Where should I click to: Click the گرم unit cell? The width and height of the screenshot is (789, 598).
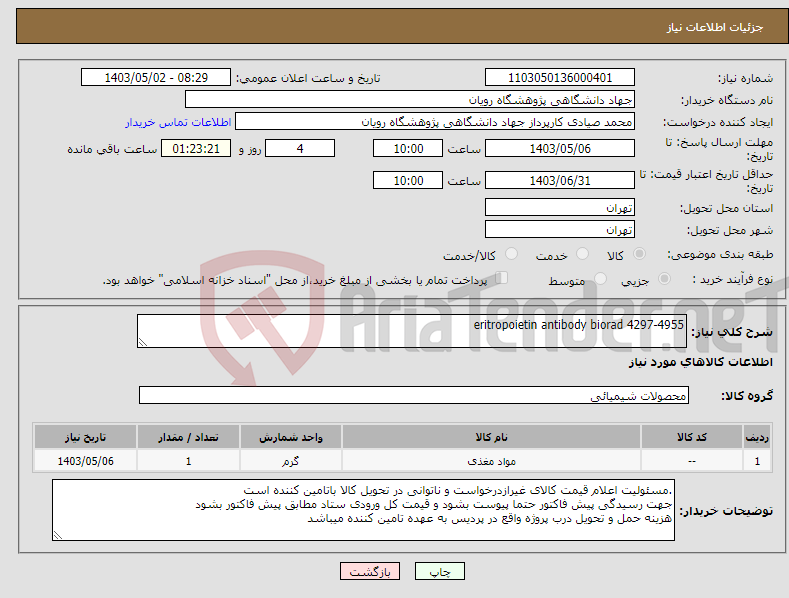[291, 461]
